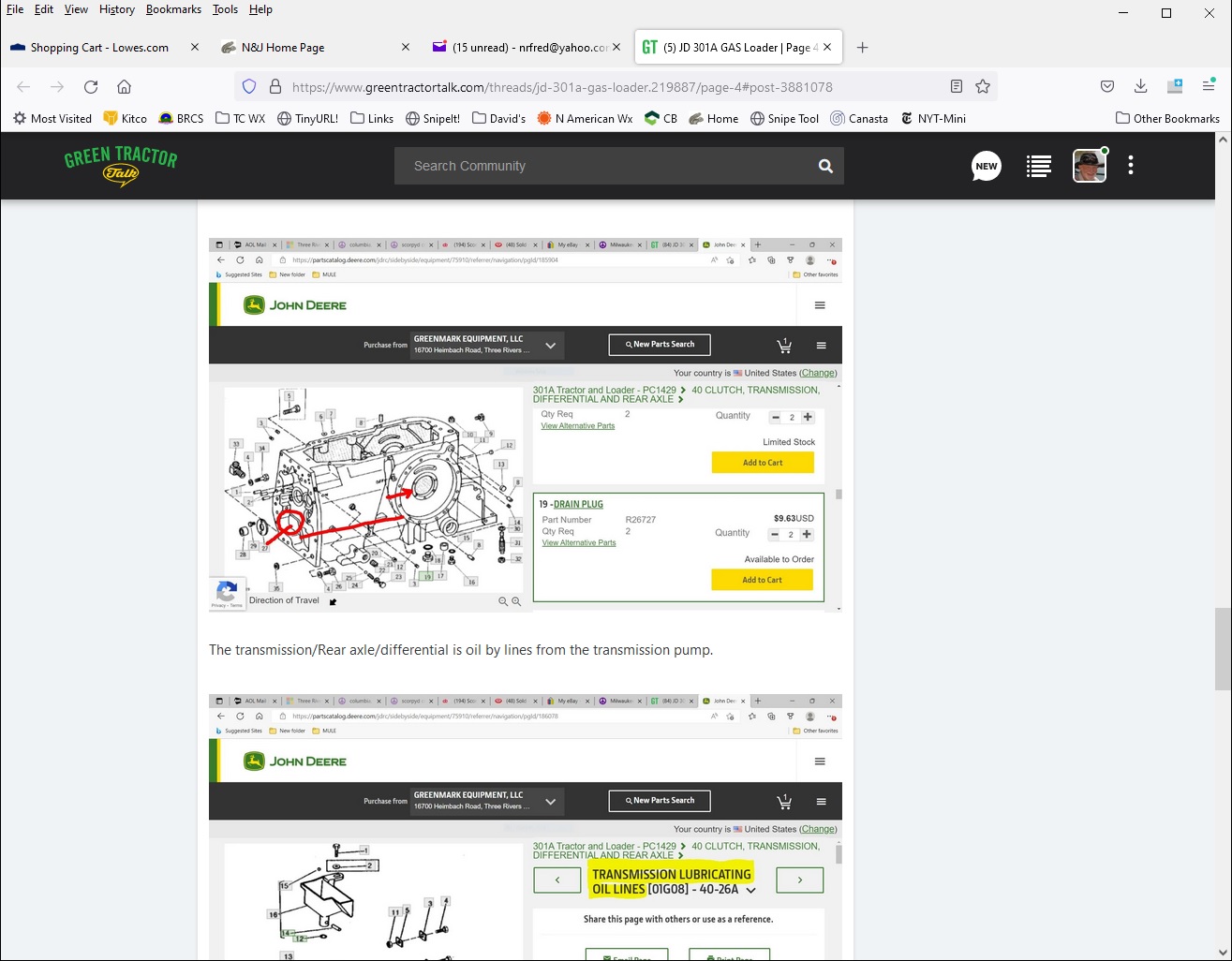The height and width of the screenshot is (961, 1232).
Task: Go to browser home page
Action: coord(124,87)
